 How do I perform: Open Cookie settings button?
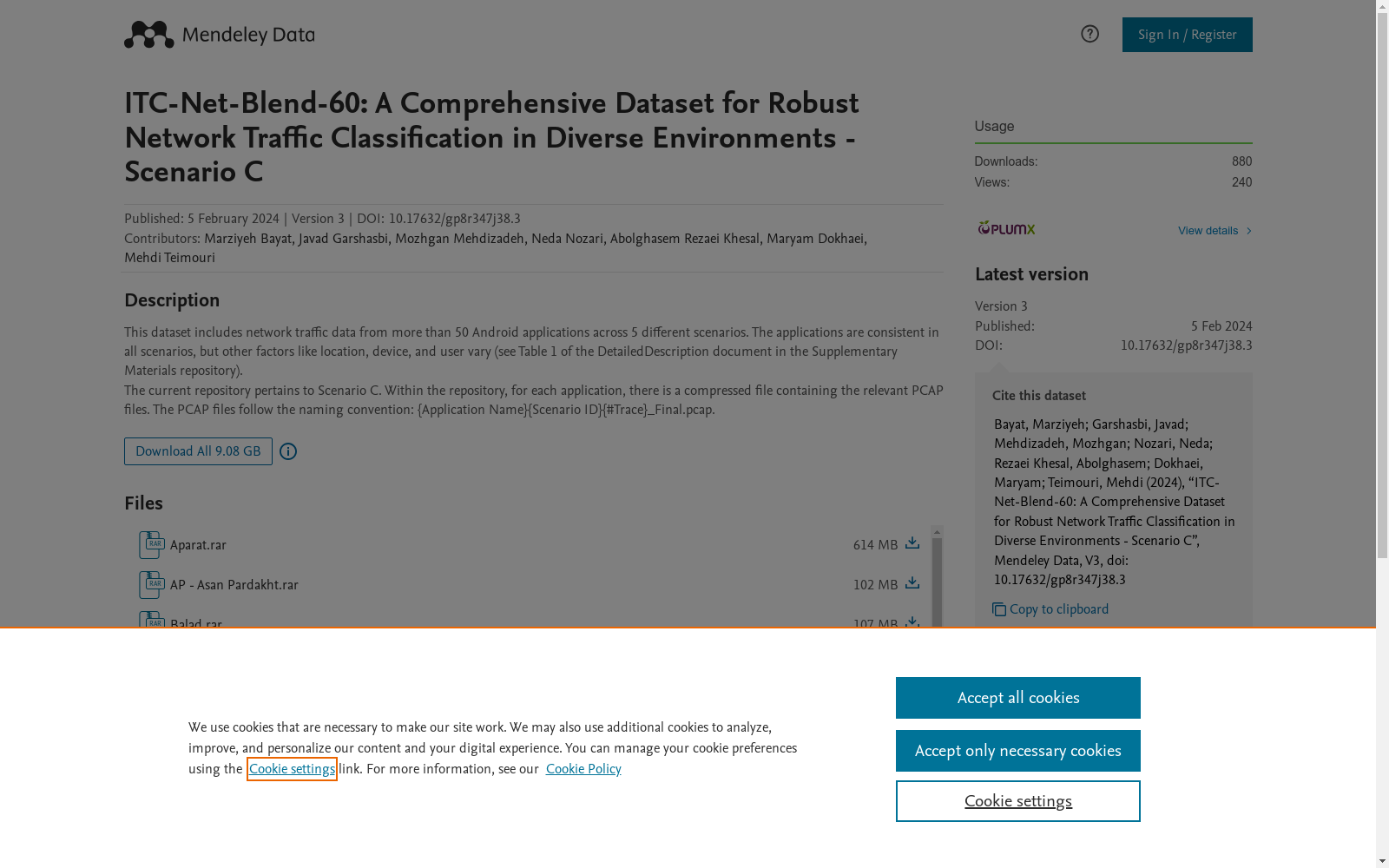click(x=1018, y=801)
